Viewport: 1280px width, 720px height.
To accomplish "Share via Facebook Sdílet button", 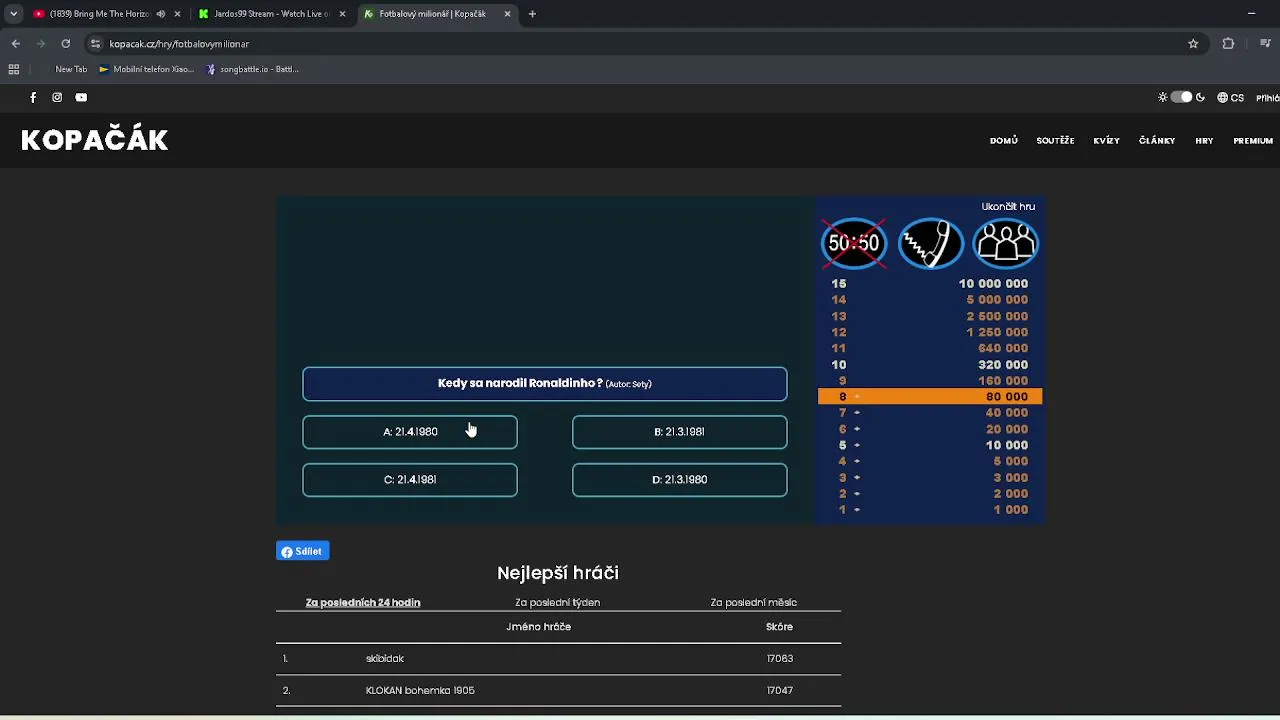I will point(302,551).
